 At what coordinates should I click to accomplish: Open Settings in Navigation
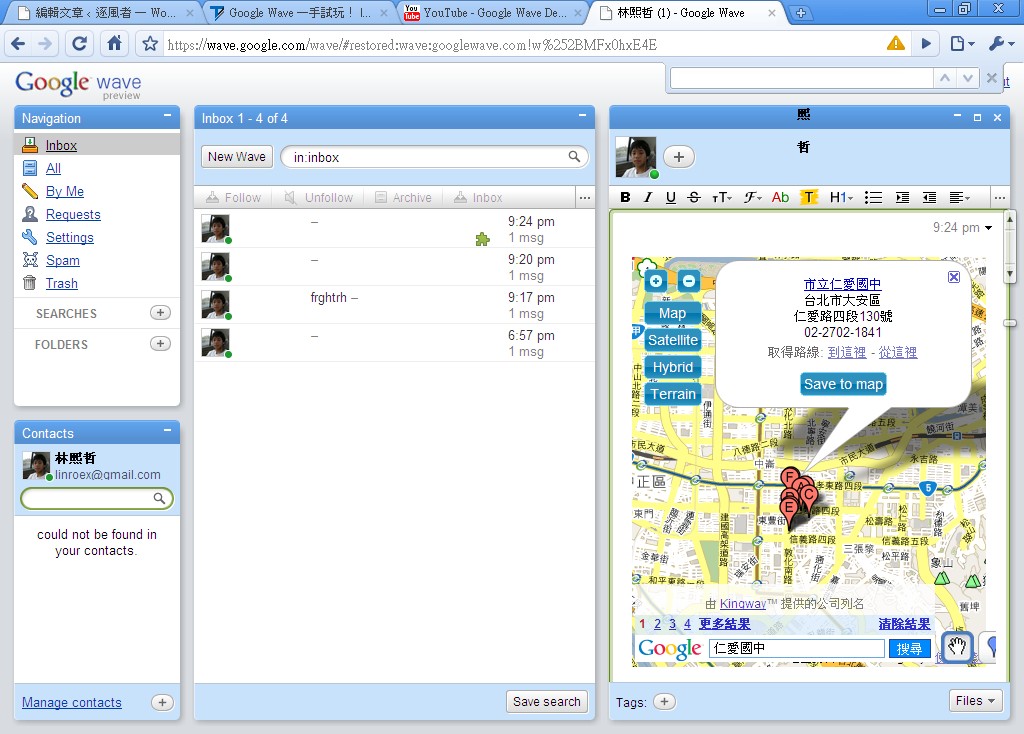click(70, 237)
